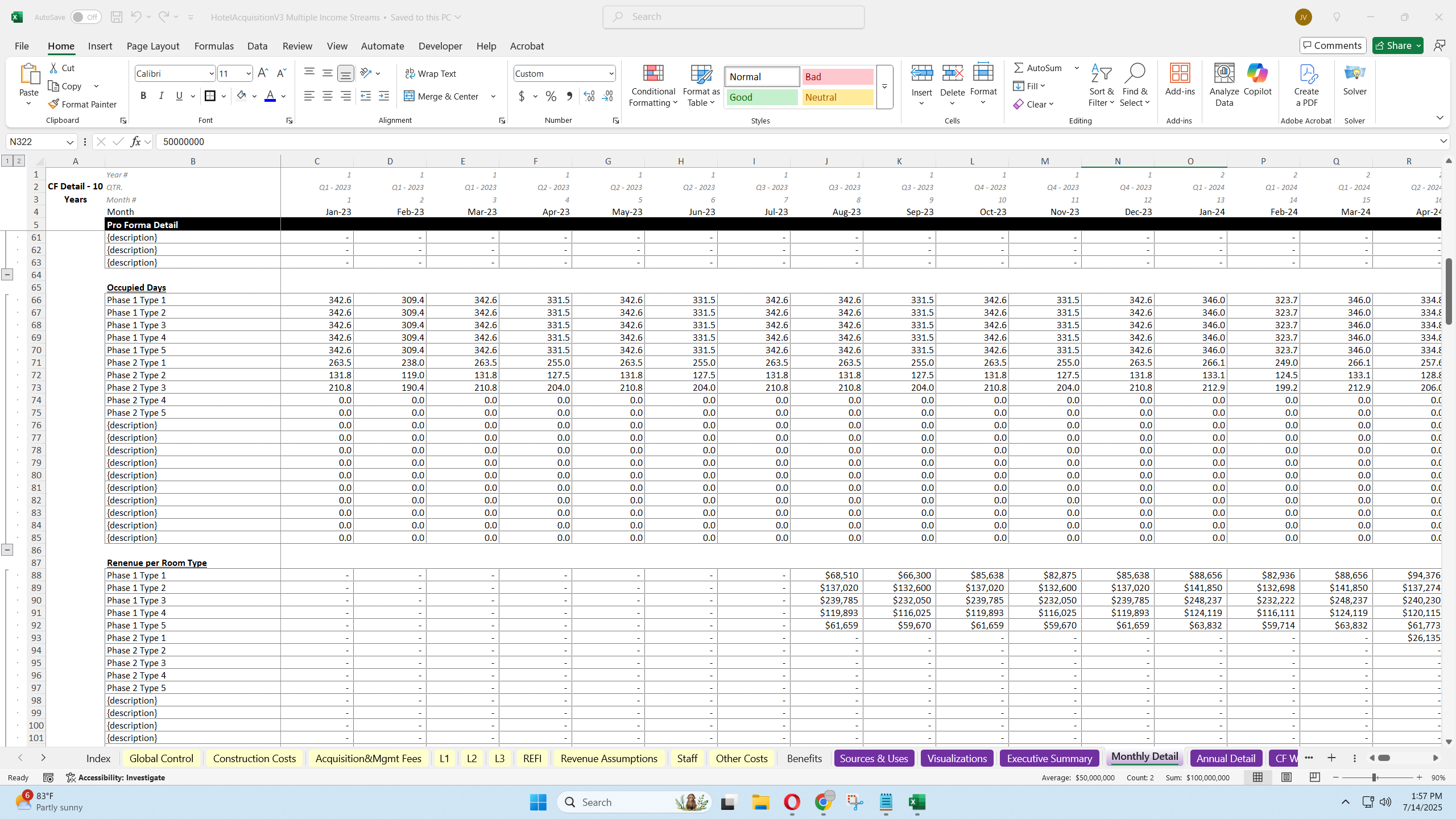This screenshot has height=819, width=1456.
Task: Collapse the outline group at row 64
Action: [7, 274]
